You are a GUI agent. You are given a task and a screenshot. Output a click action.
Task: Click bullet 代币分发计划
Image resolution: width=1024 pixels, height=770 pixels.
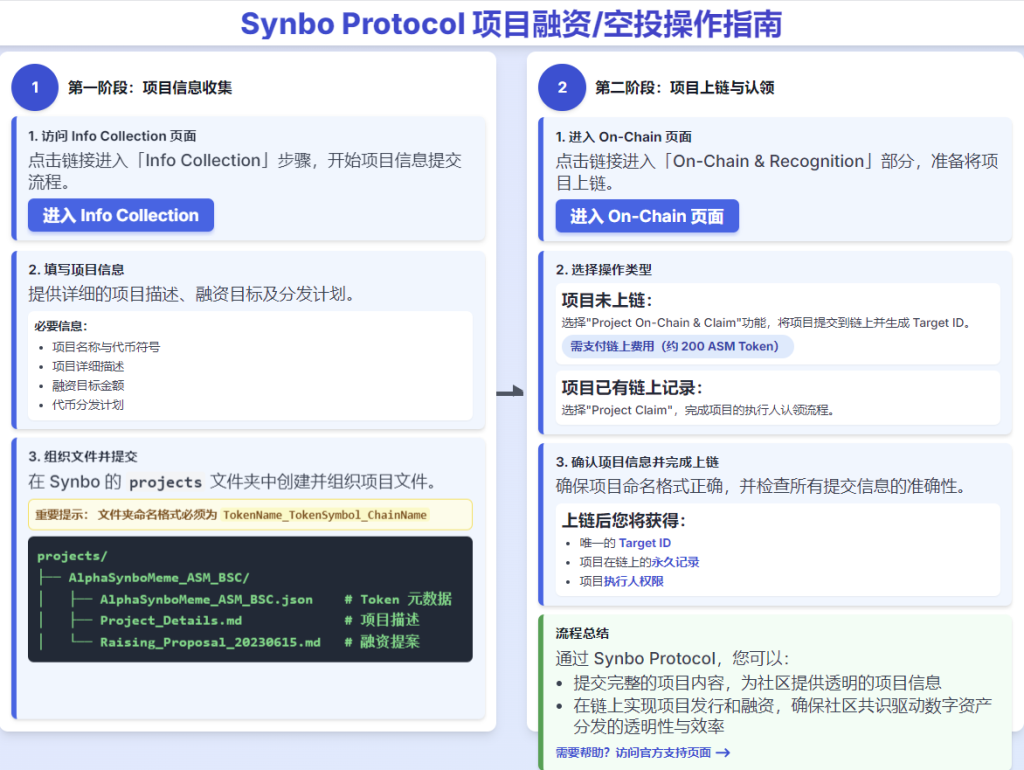[88, 405]
